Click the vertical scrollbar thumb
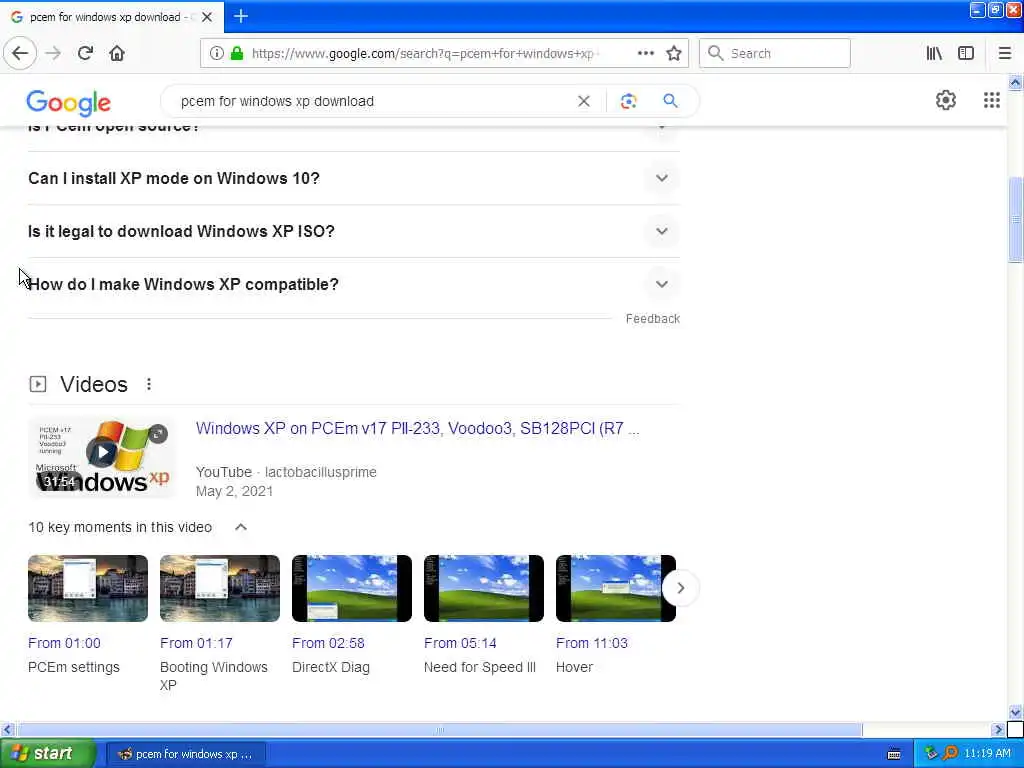Image resolution: width=1024 pixels, height=768 pixels. click(x=1015, y=219)
